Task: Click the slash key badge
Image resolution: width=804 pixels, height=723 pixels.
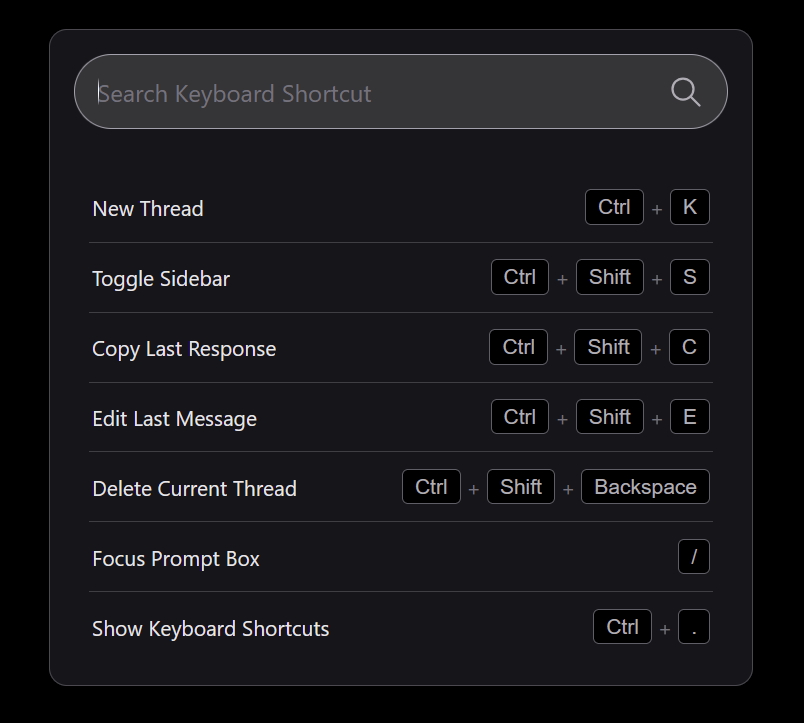Action: click(693, 557)
